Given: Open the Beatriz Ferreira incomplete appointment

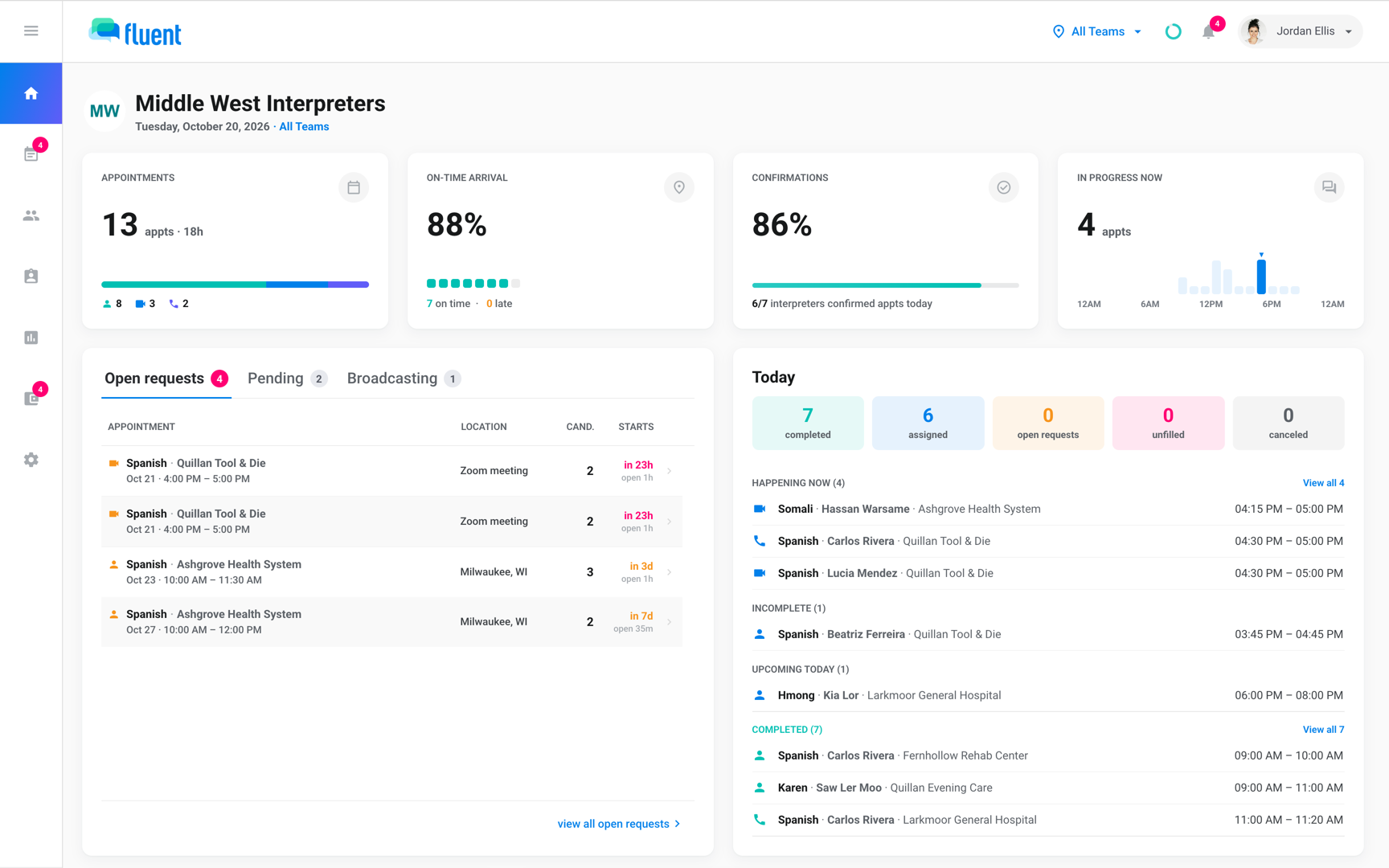Looking at the screenshot, I should [x=1047, y=634].
